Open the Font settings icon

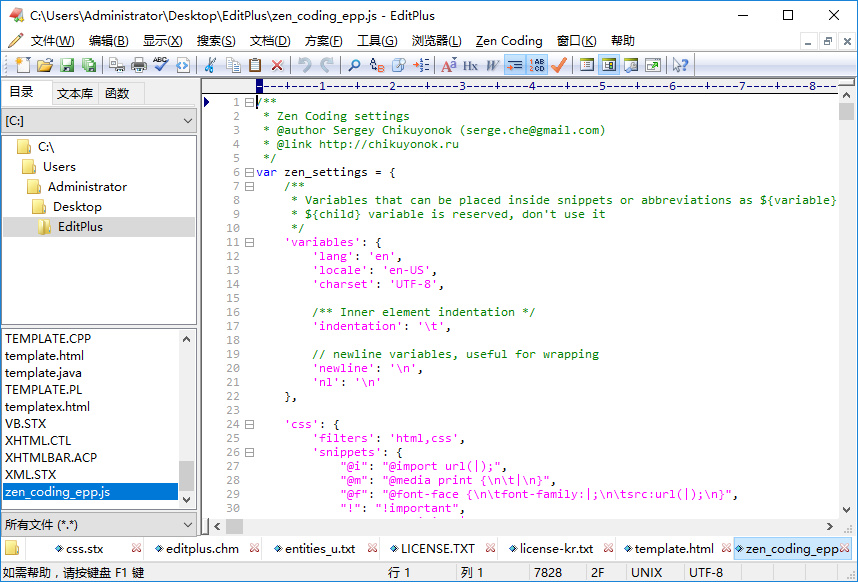pos(449,65)
